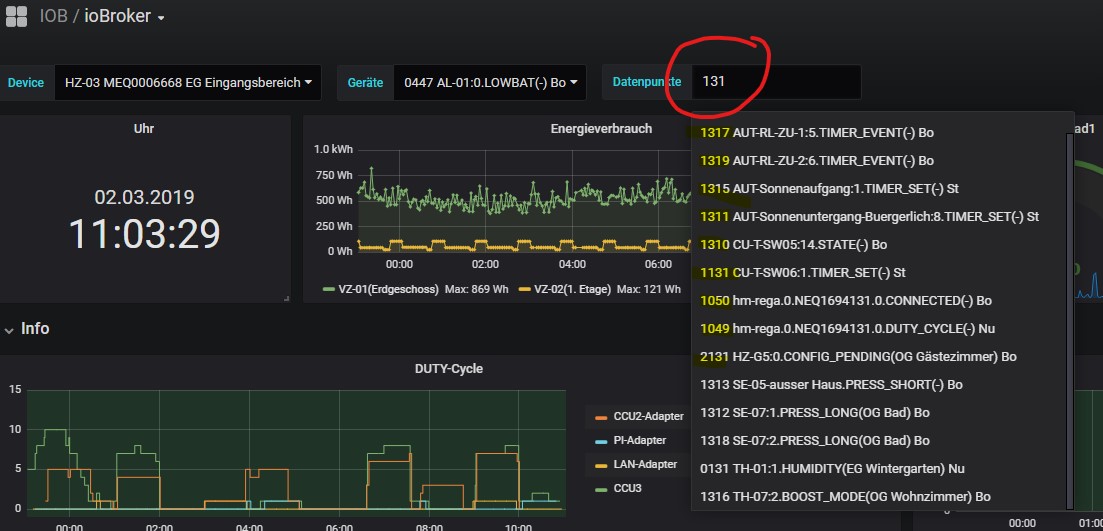Click the yellow VZ-02 legend color swatch
1103x531 pixels.
(524, 289)
